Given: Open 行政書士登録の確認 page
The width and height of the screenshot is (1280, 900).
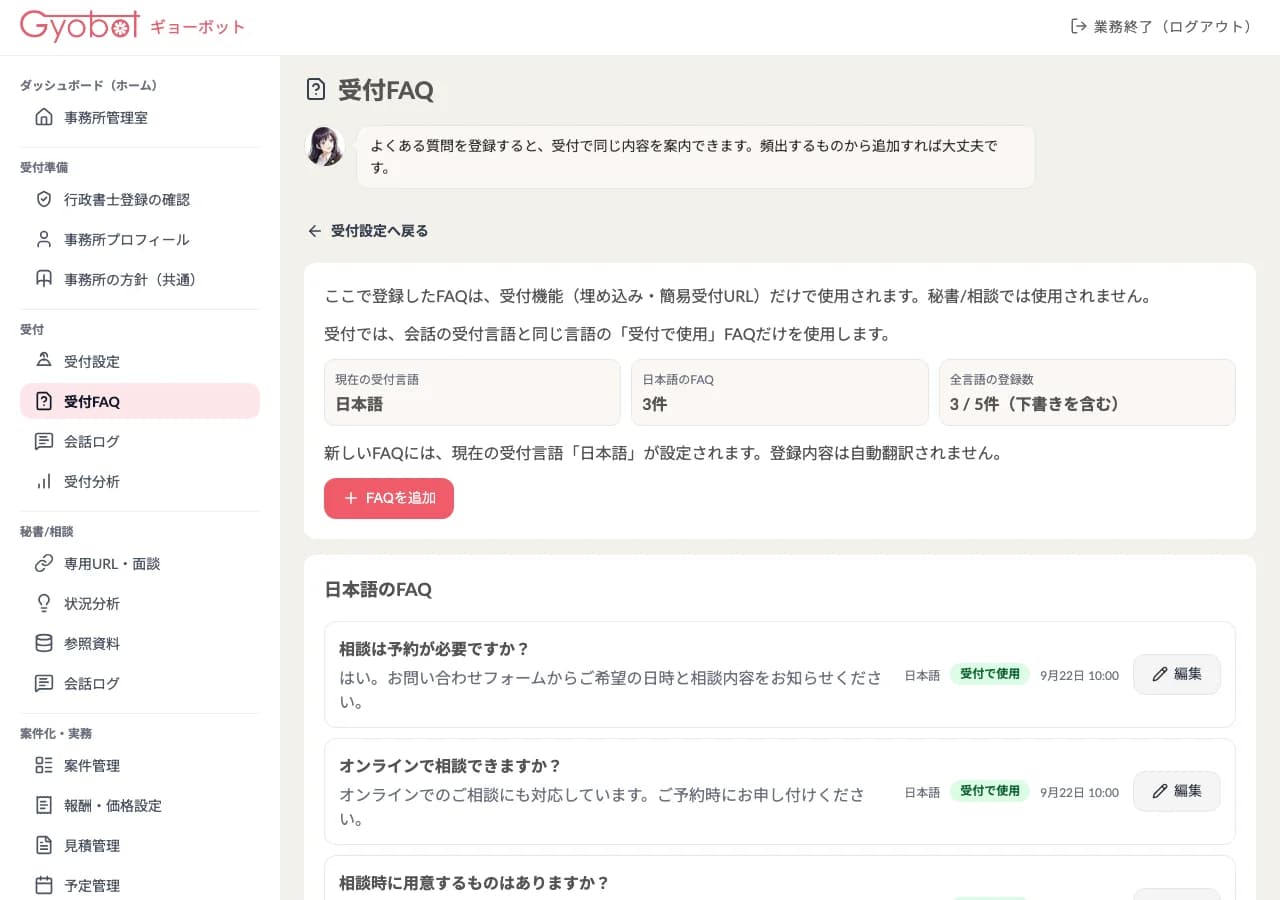Looking at the screenshot, I should tap(140, 199).
